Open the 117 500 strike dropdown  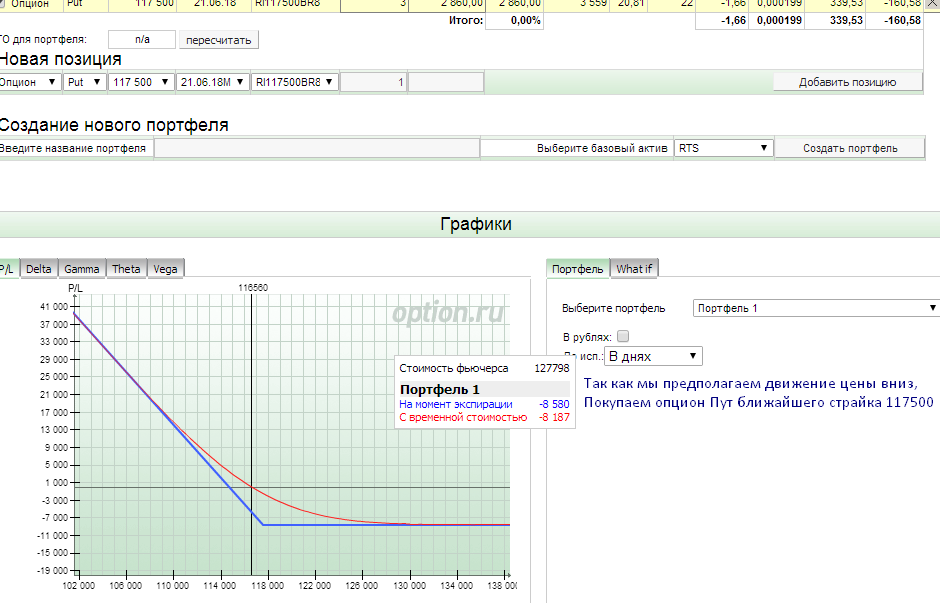tap(141, 82)
